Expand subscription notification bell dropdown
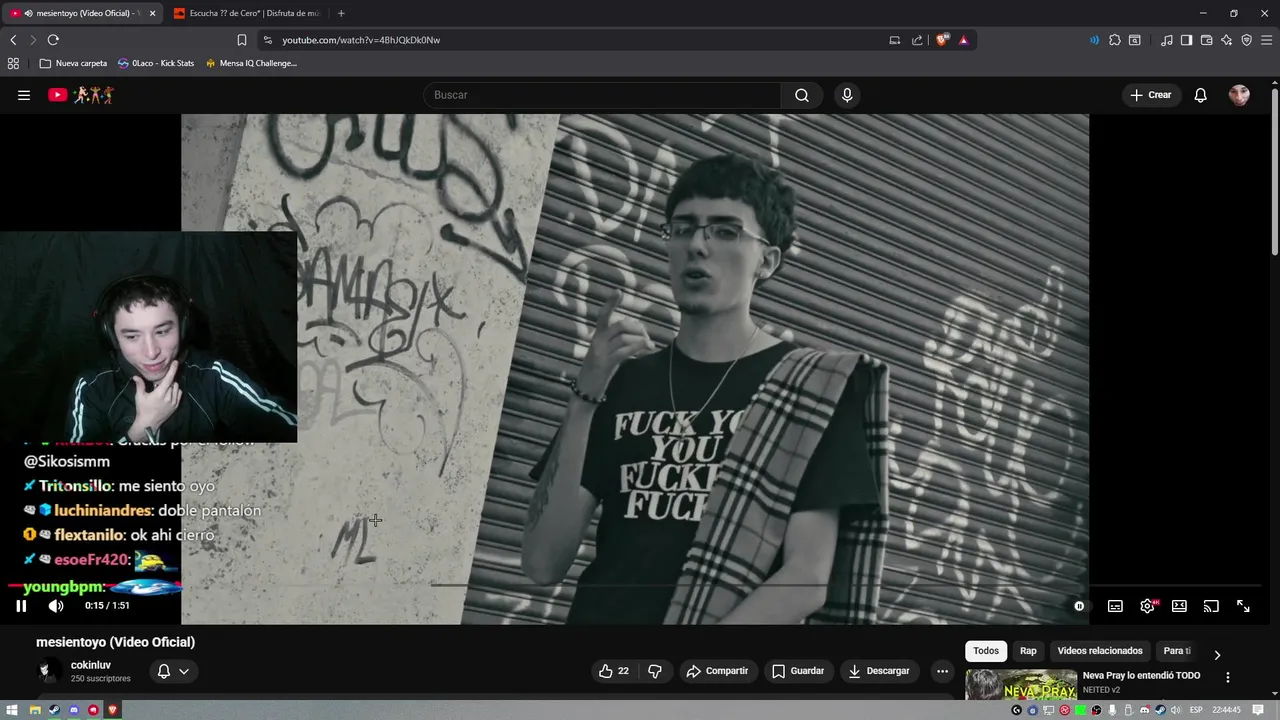 point(173,671)
